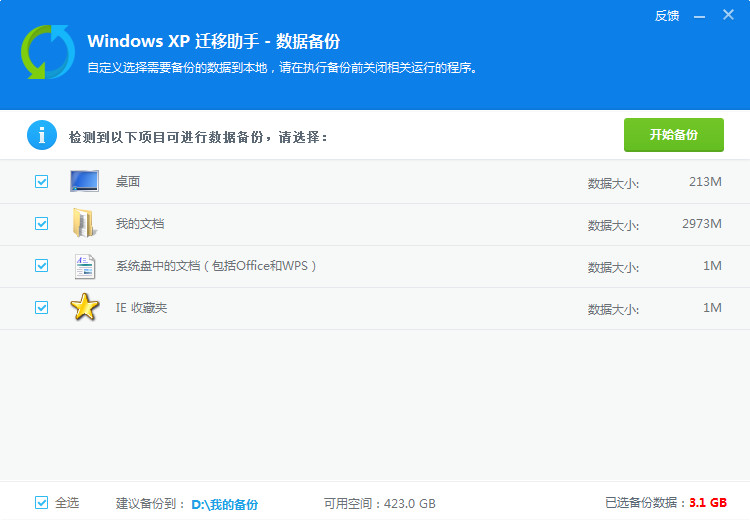
Task: Click 数据大小 label in 系统盘中的文档 row
Action: 613,268
